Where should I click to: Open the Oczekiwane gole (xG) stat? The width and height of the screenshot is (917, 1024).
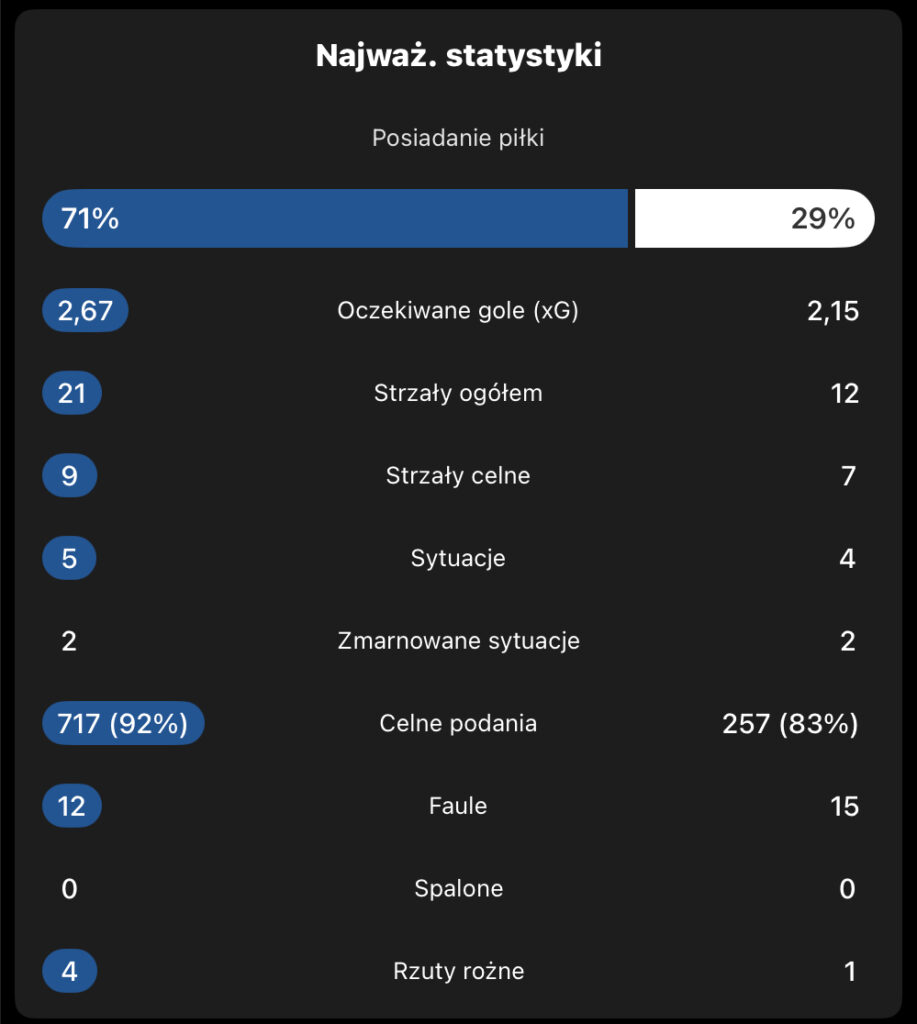click(x=458, y=311)
